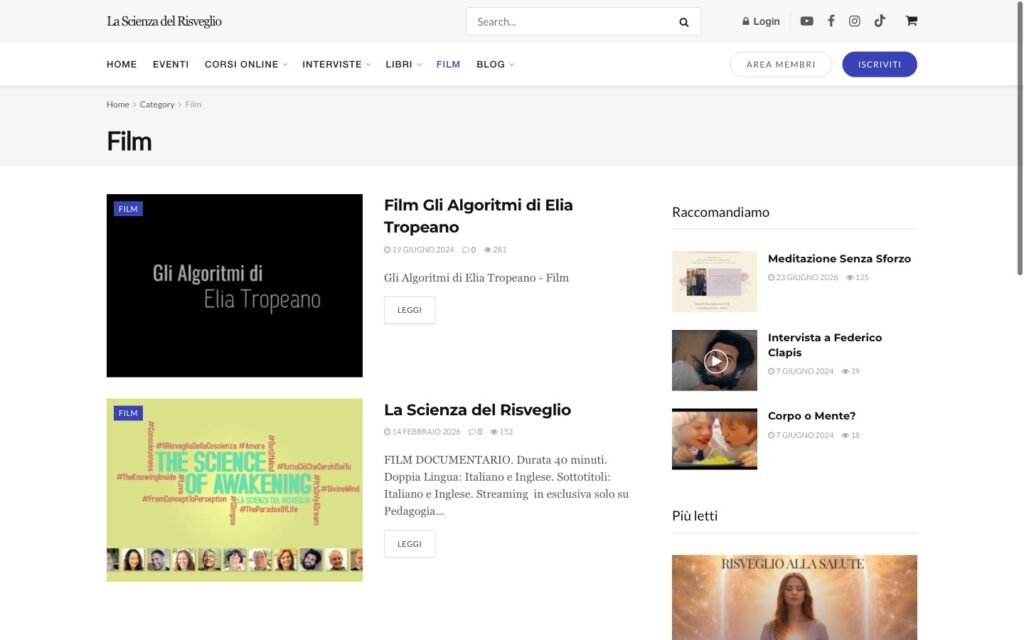The width and height of the screenshot is (1024, 640).
Task: Click the FILM tag on Algoritmi thumbnail
Action: [128, 209]
